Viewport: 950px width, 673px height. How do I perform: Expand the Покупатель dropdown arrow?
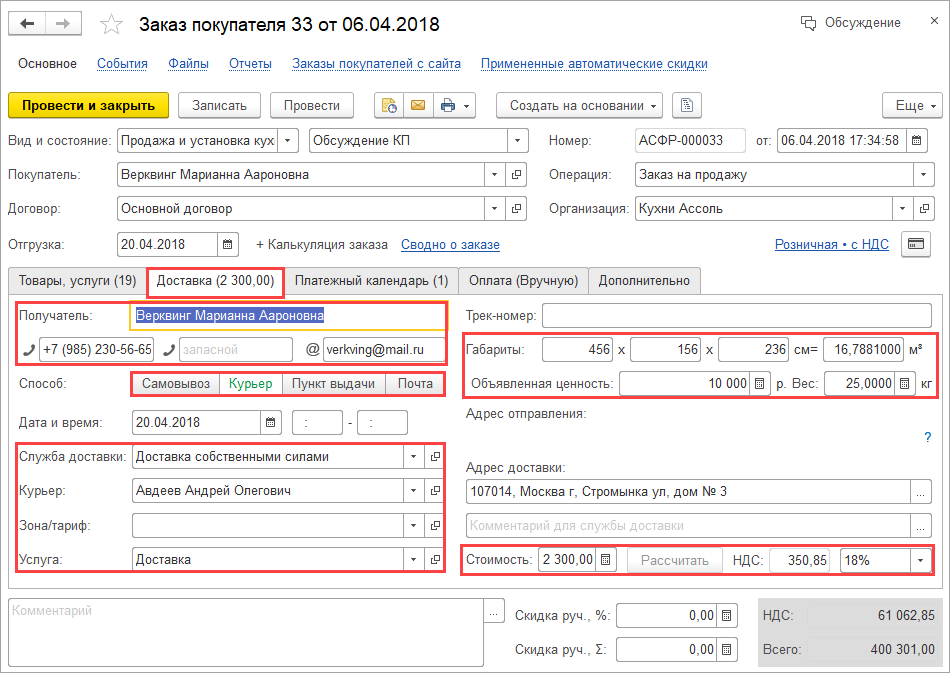(494, 174)
